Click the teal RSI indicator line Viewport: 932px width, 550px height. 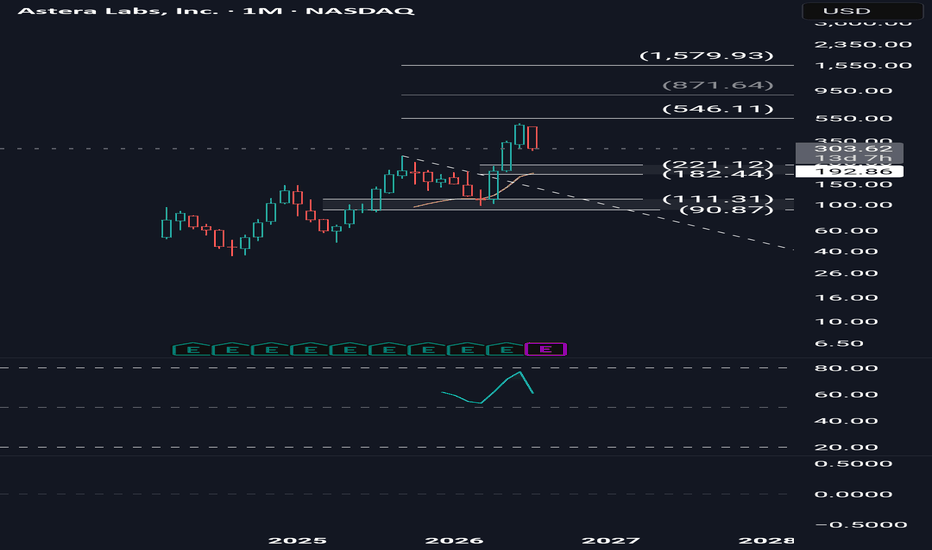pyautogui.click(x=487, y=388)
